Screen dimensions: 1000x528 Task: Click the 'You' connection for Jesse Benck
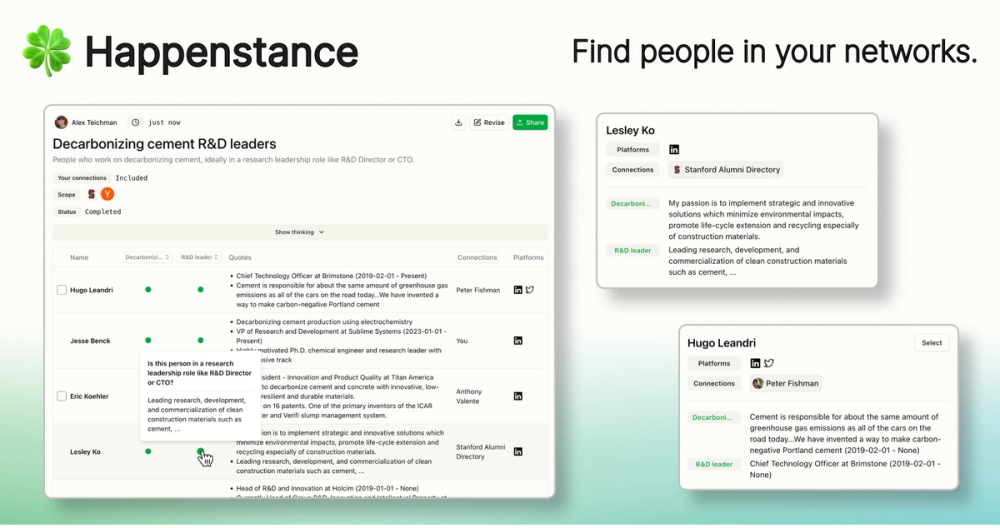point(462,341)
